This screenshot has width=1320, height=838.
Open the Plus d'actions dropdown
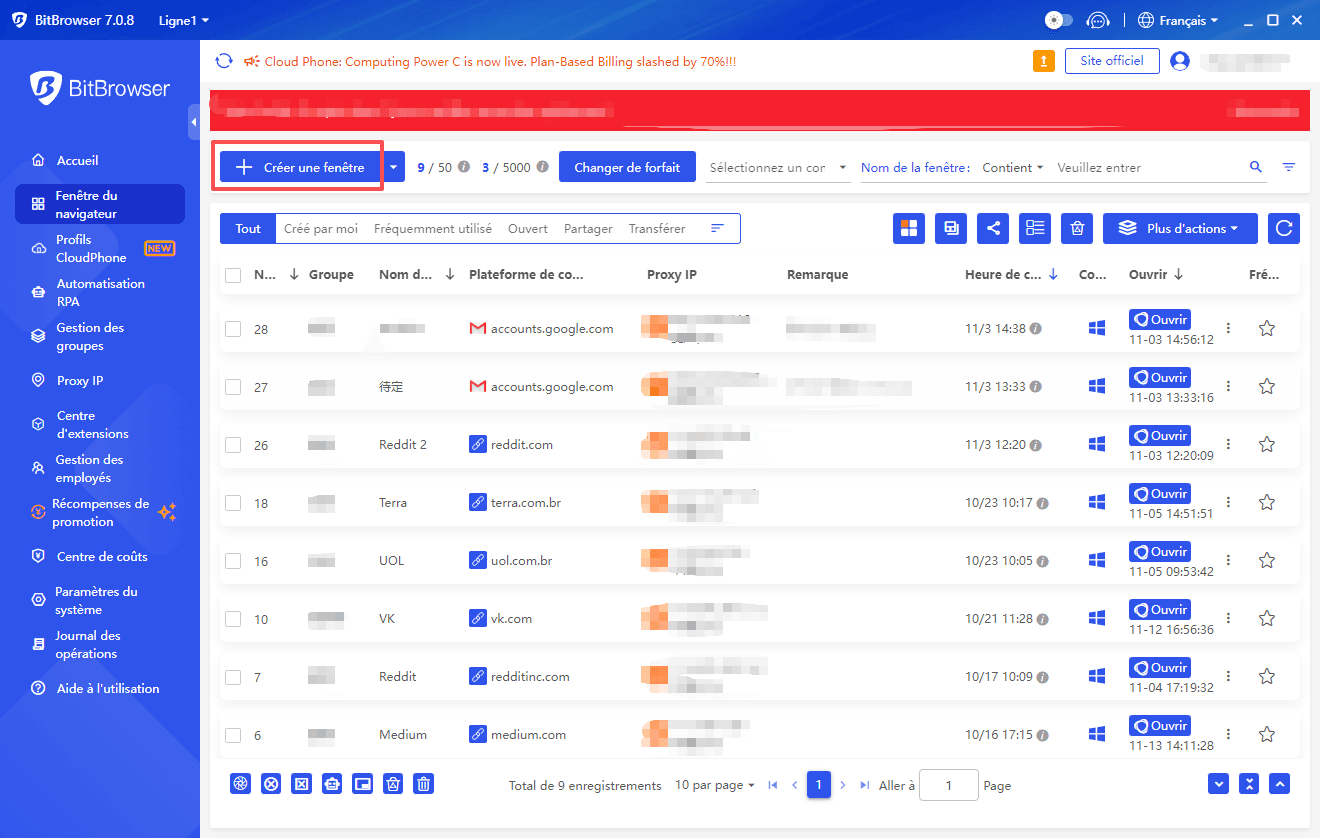click(1180, 228)
